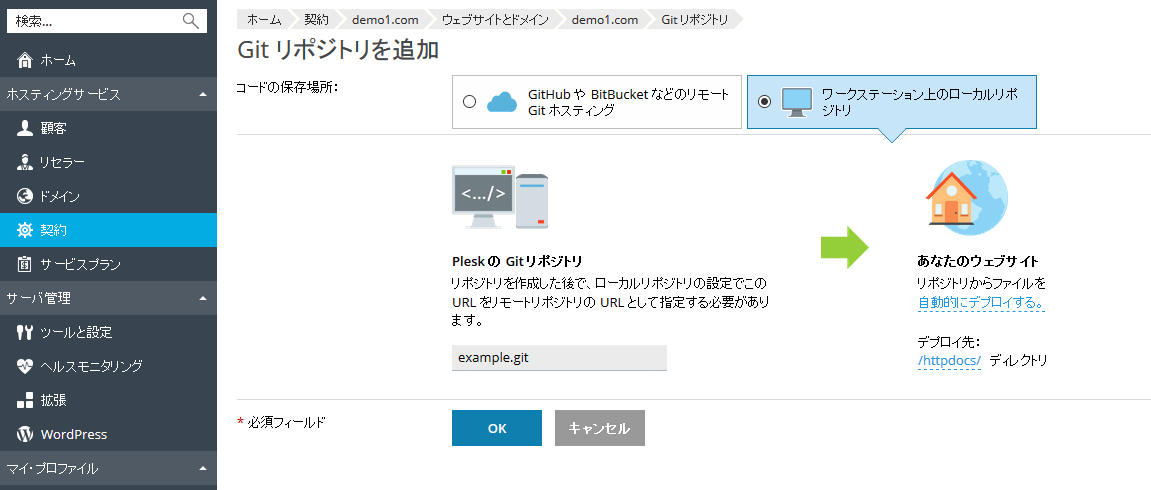Collapse the サーバ管理 sidebar section
This screenshot has height=490, width=1151.
tap(203, 298)
